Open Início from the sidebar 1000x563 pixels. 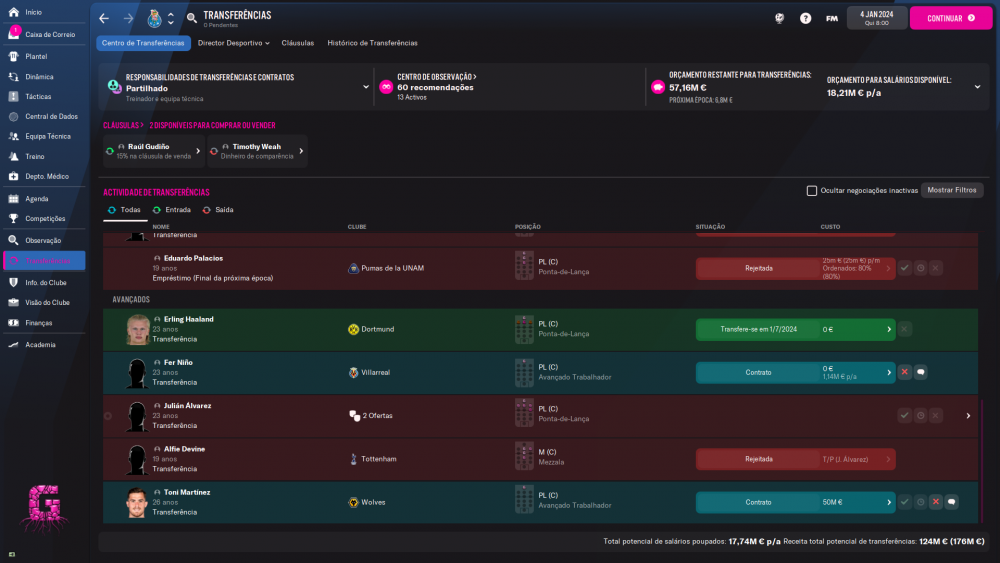[x=33, y=12]
